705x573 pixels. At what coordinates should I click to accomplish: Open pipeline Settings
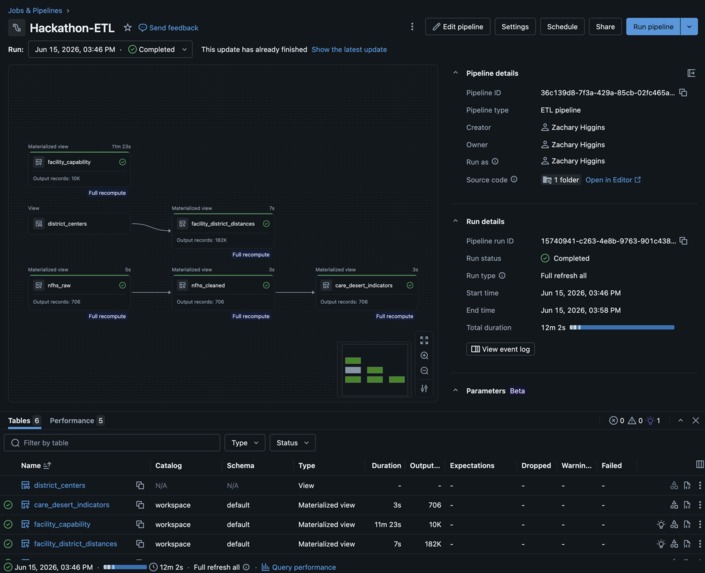[515, 27]
